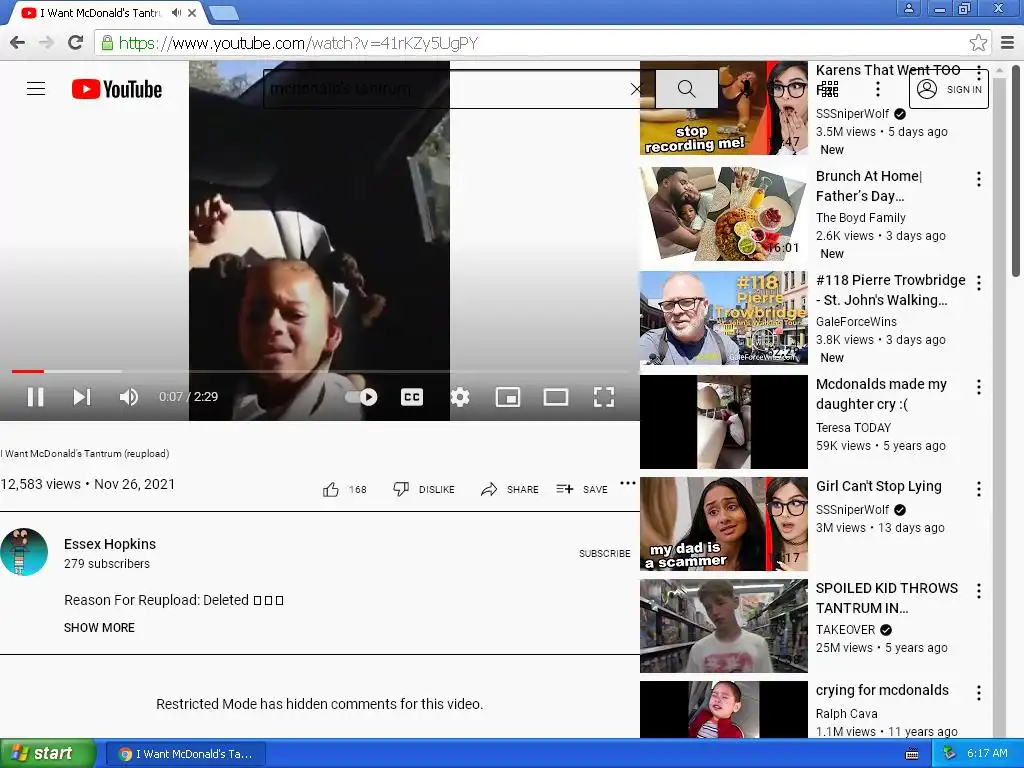This screenshot has width=1024, height=768.
Task: Go back in browser
Action: pyautogui.click(x=18, y=43)
